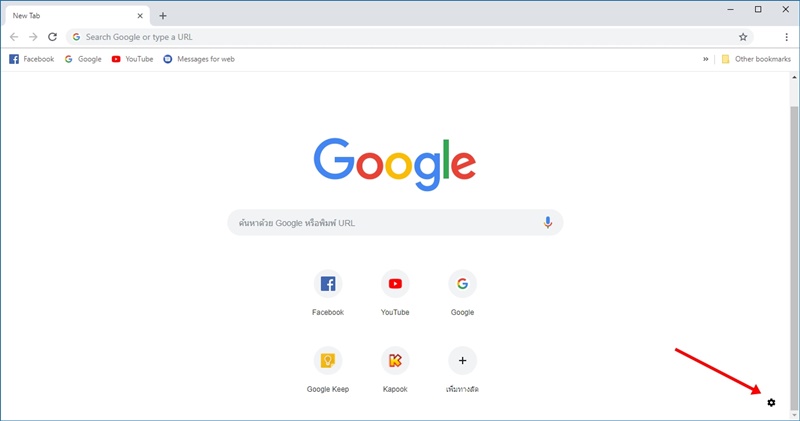Screen dimensions: 800x421
Task: Open the YouTube shortcut tile
Action: click(x=395, y=293)
